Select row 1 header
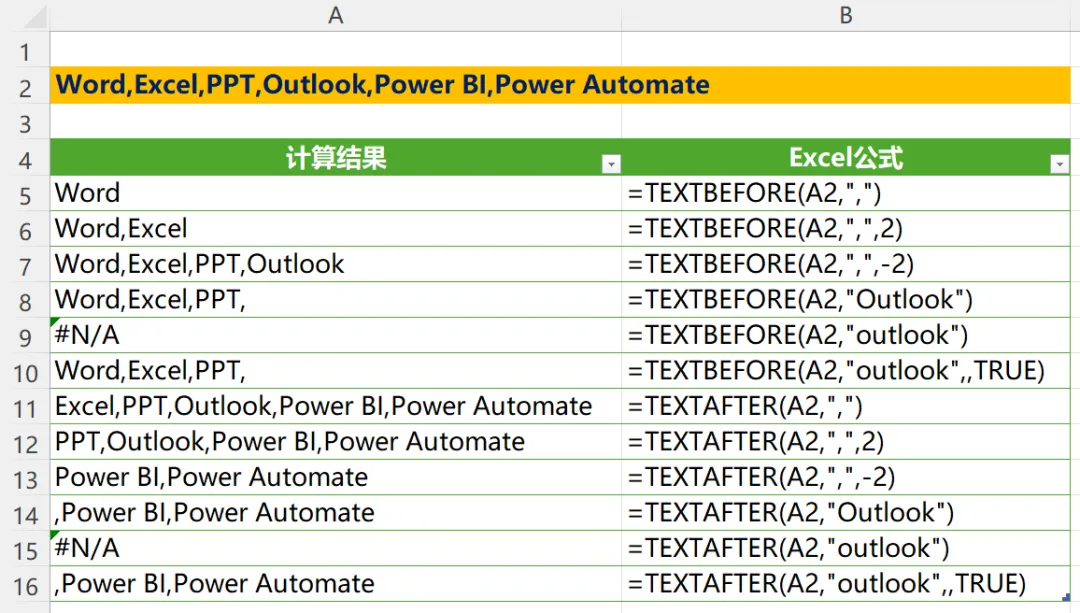The width and height of the screenshot is (1080, 613). (25, 52)
